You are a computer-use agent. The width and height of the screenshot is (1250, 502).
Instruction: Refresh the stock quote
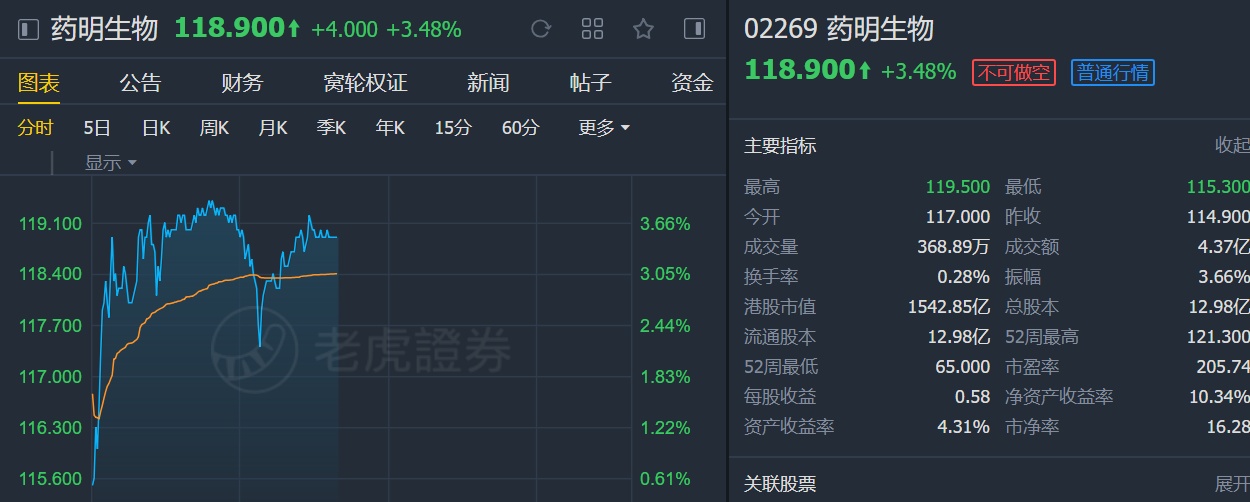[x=541, y=29]
